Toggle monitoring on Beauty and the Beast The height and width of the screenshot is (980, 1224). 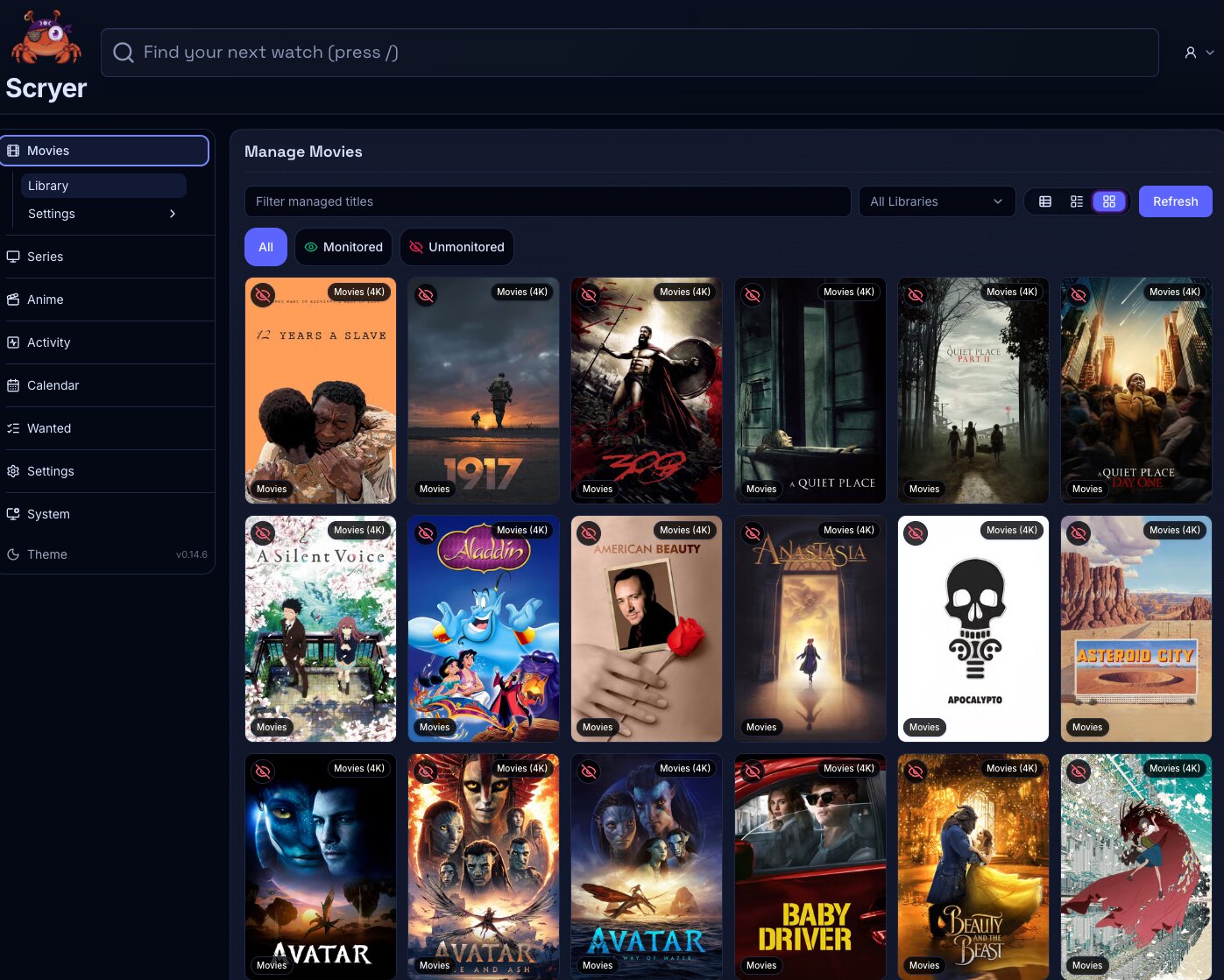pos(916,772)
